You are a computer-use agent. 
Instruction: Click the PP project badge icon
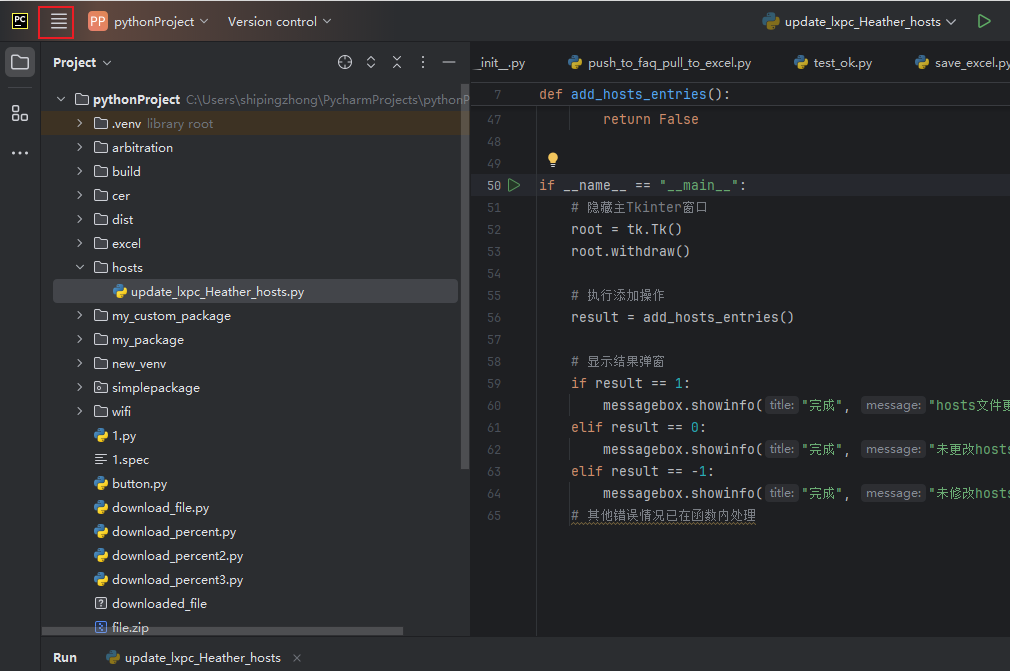point(97,21)
